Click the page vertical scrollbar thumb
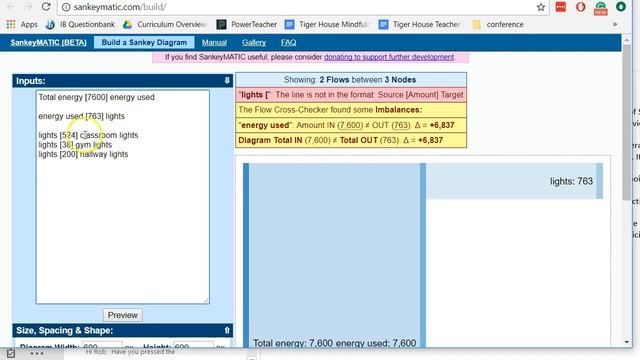This screenshot has width=640, height=360. click(627, 122)
